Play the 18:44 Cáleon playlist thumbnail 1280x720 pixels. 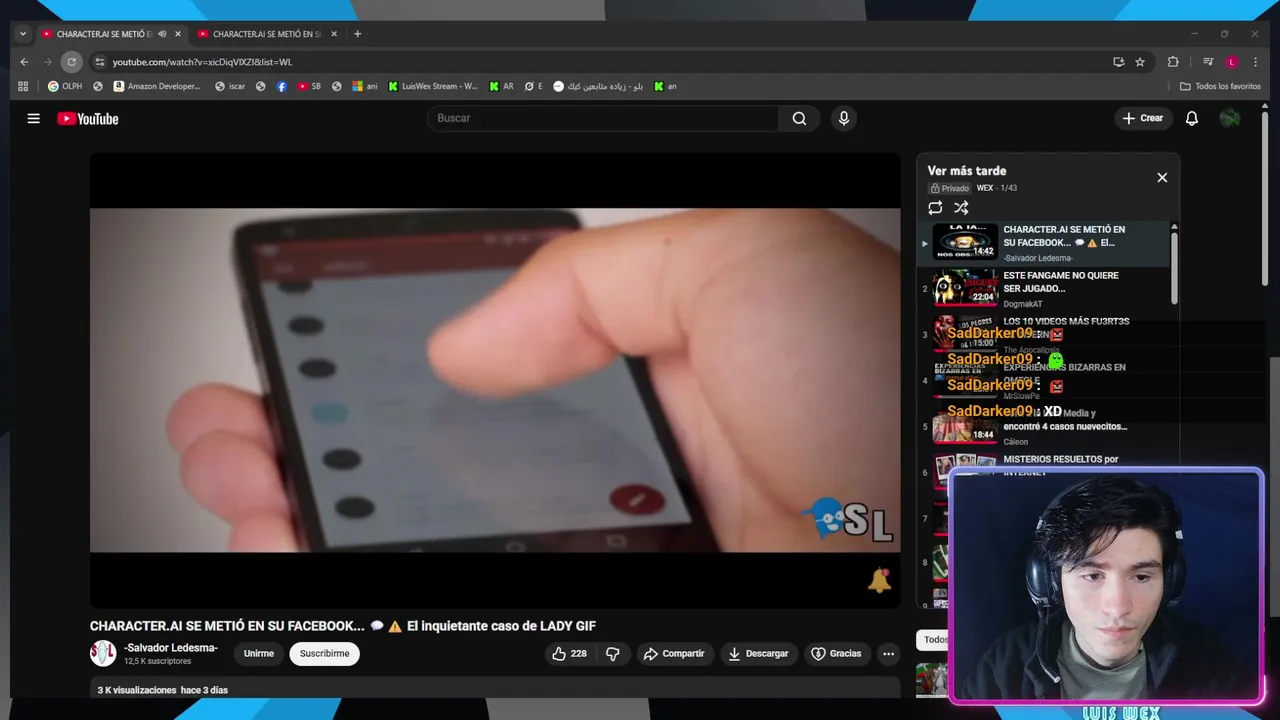[965, 426]
